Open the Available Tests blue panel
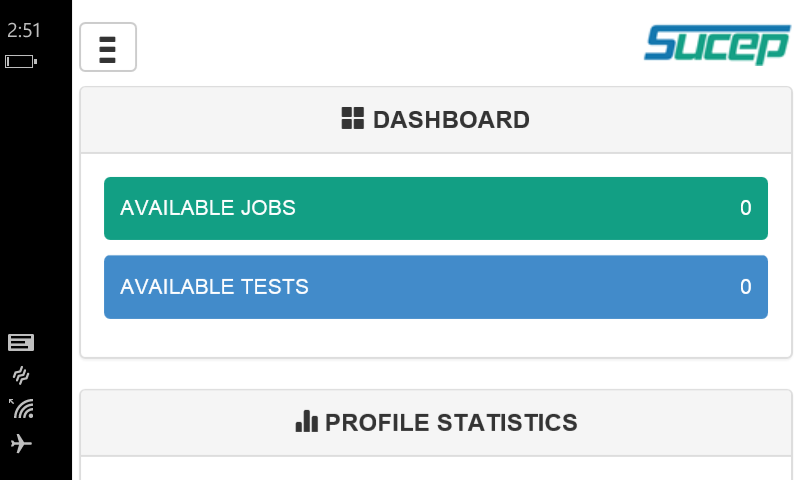 [x=436, y=287]
